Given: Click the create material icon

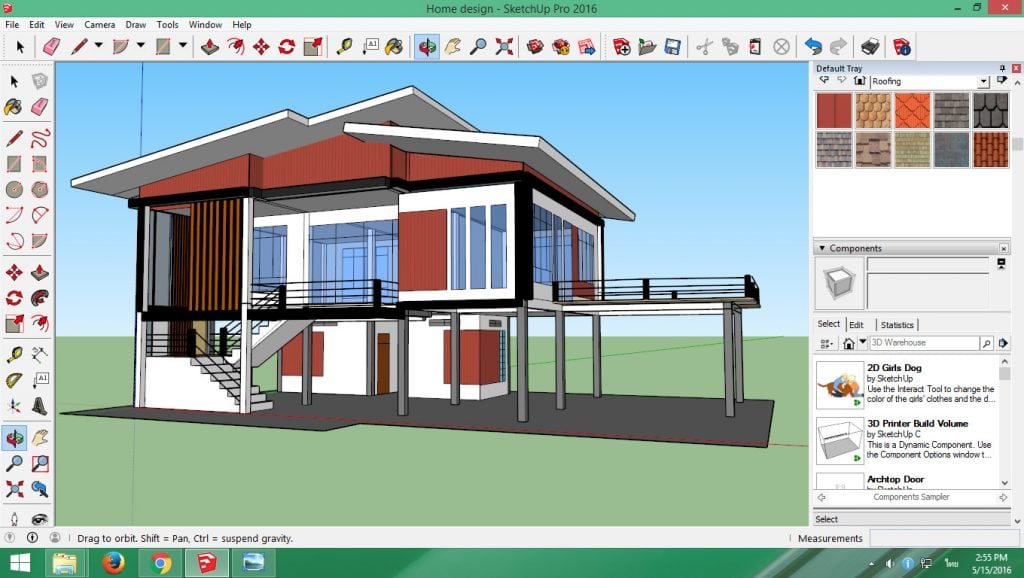Looking at the screenshot, I should pos(1001,81).
